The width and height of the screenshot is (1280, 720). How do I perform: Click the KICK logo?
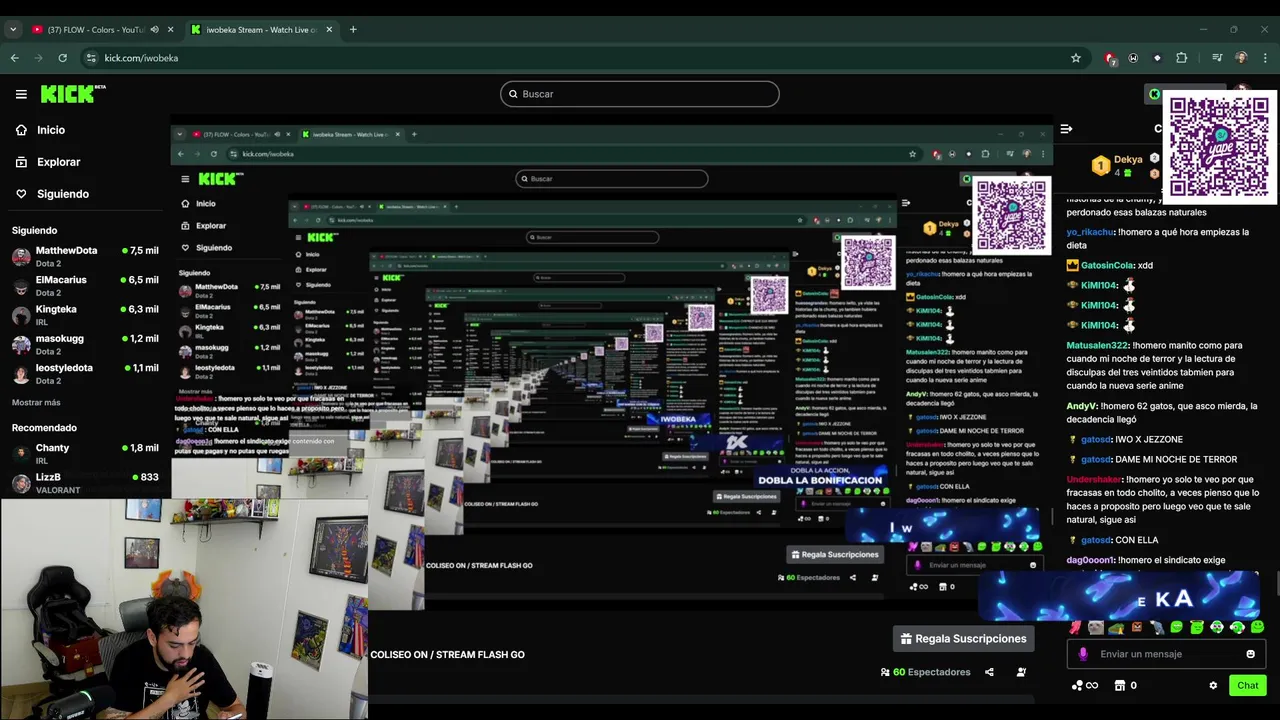click(73, 94)
